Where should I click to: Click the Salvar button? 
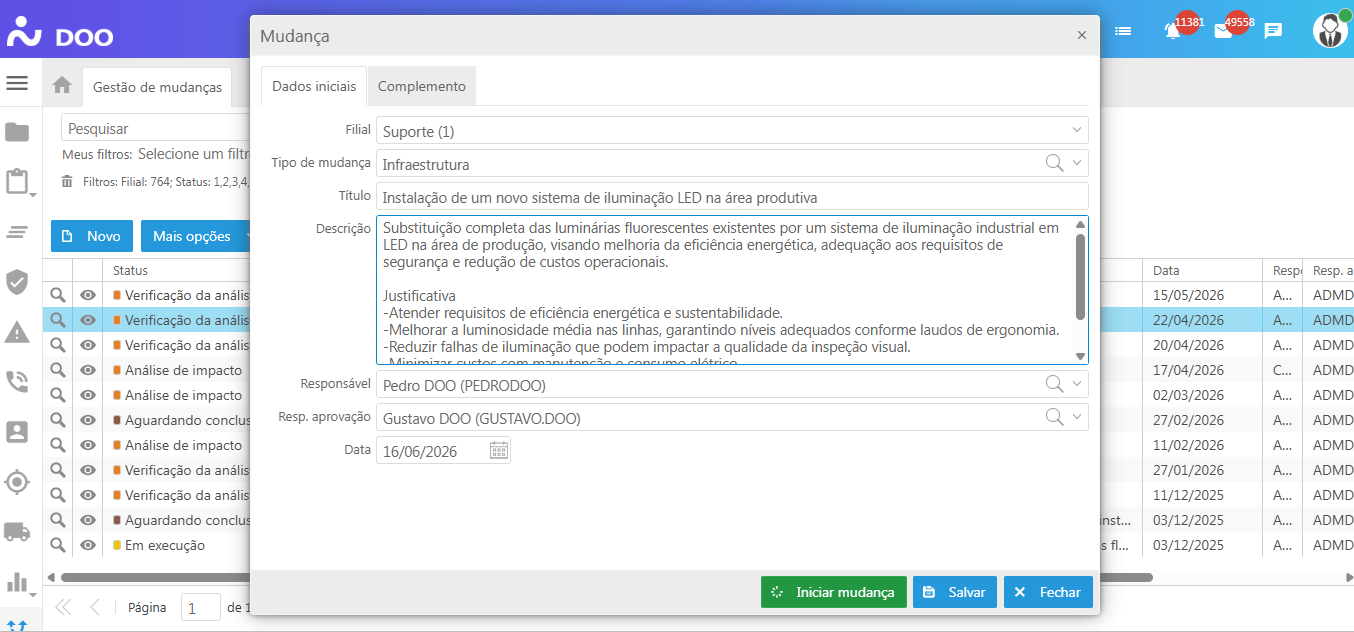955,592
